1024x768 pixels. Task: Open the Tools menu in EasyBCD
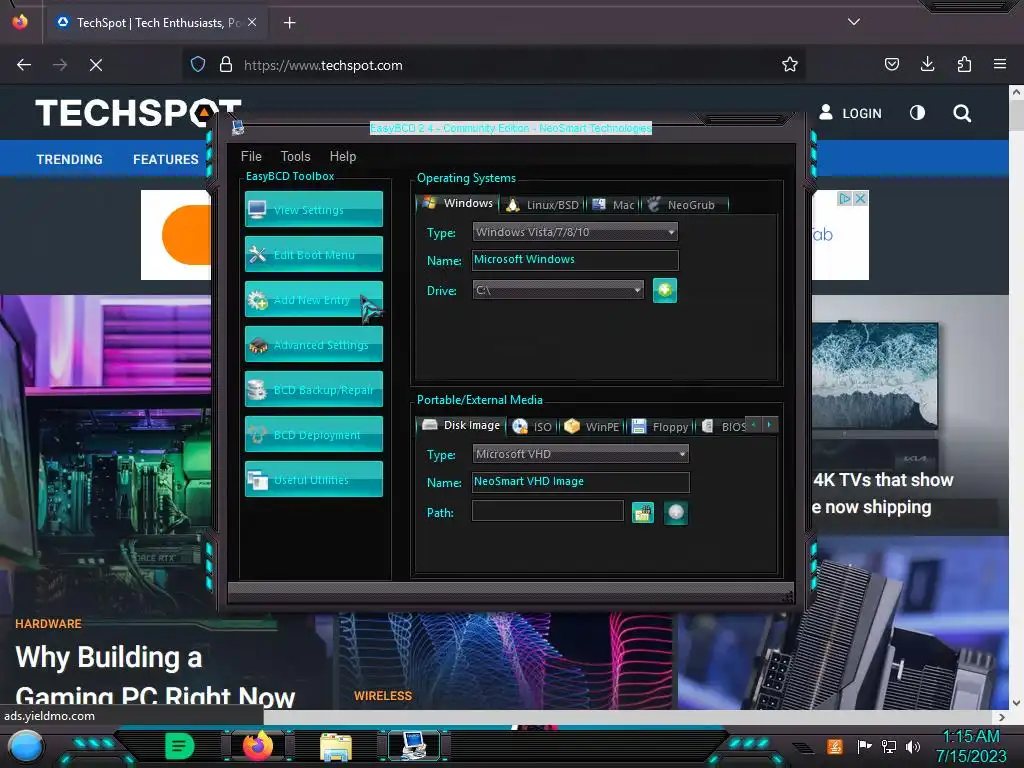click(x=295, y=156)
